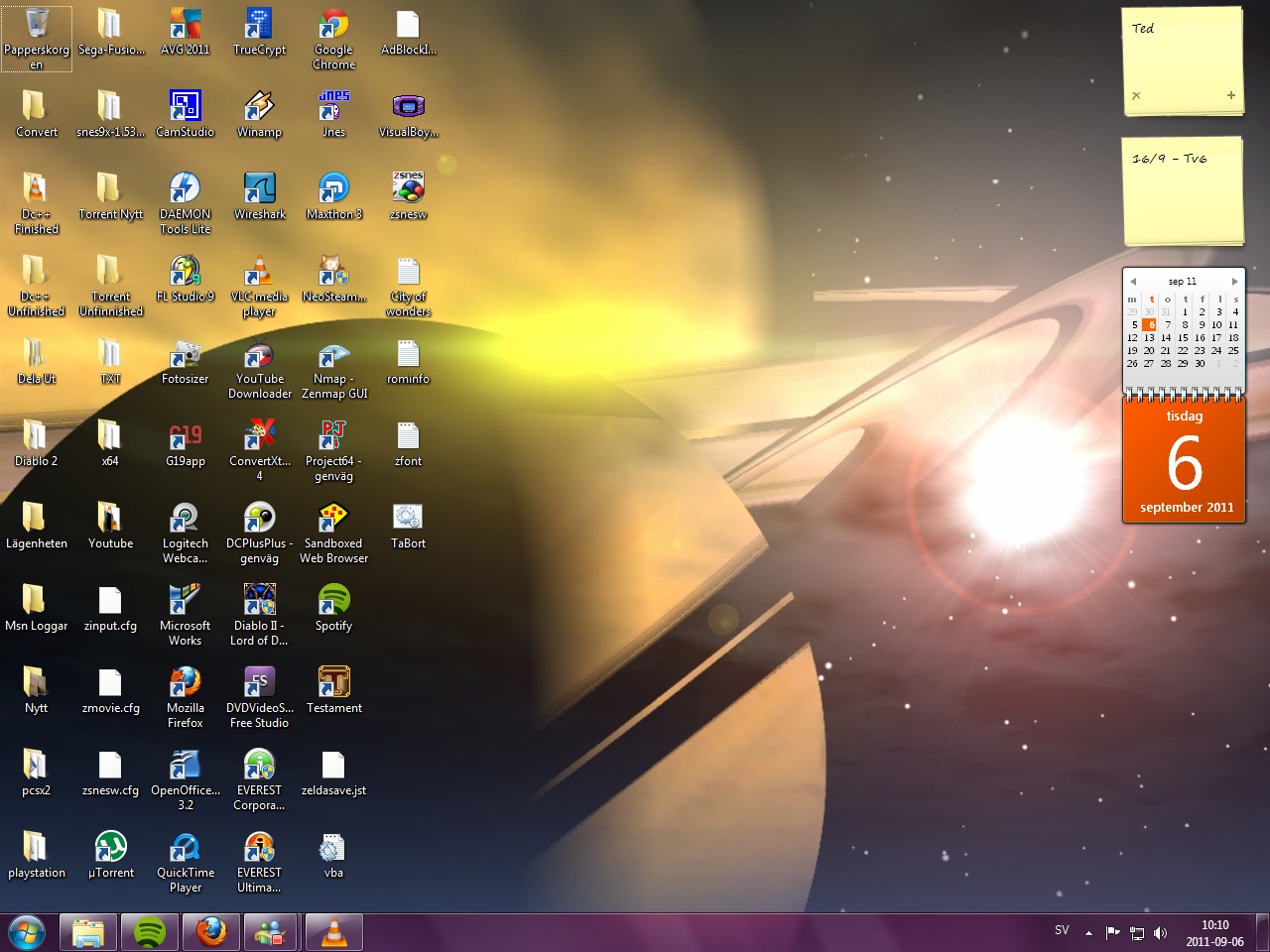
Task: Go to previous month in calendar gadget
Action: (x=1133, y=282)
